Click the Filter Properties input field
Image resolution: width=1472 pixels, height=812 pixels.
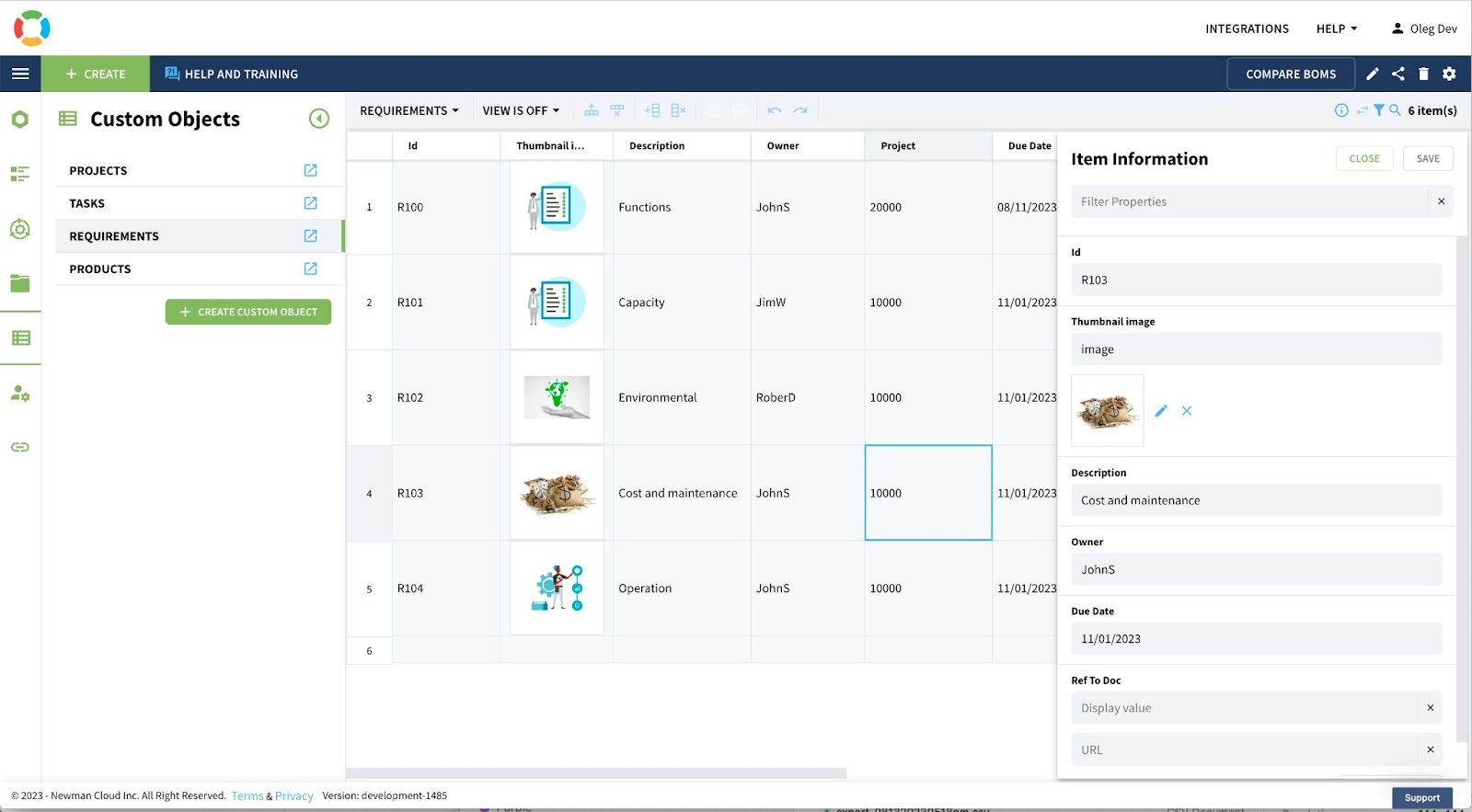(x=1249, y=201)
